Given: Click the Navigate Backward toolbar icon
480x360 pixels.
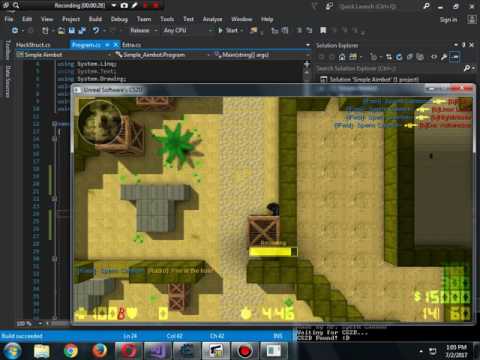Looking at the screenshot, I should pyautogui.click(x=15, y=30).
